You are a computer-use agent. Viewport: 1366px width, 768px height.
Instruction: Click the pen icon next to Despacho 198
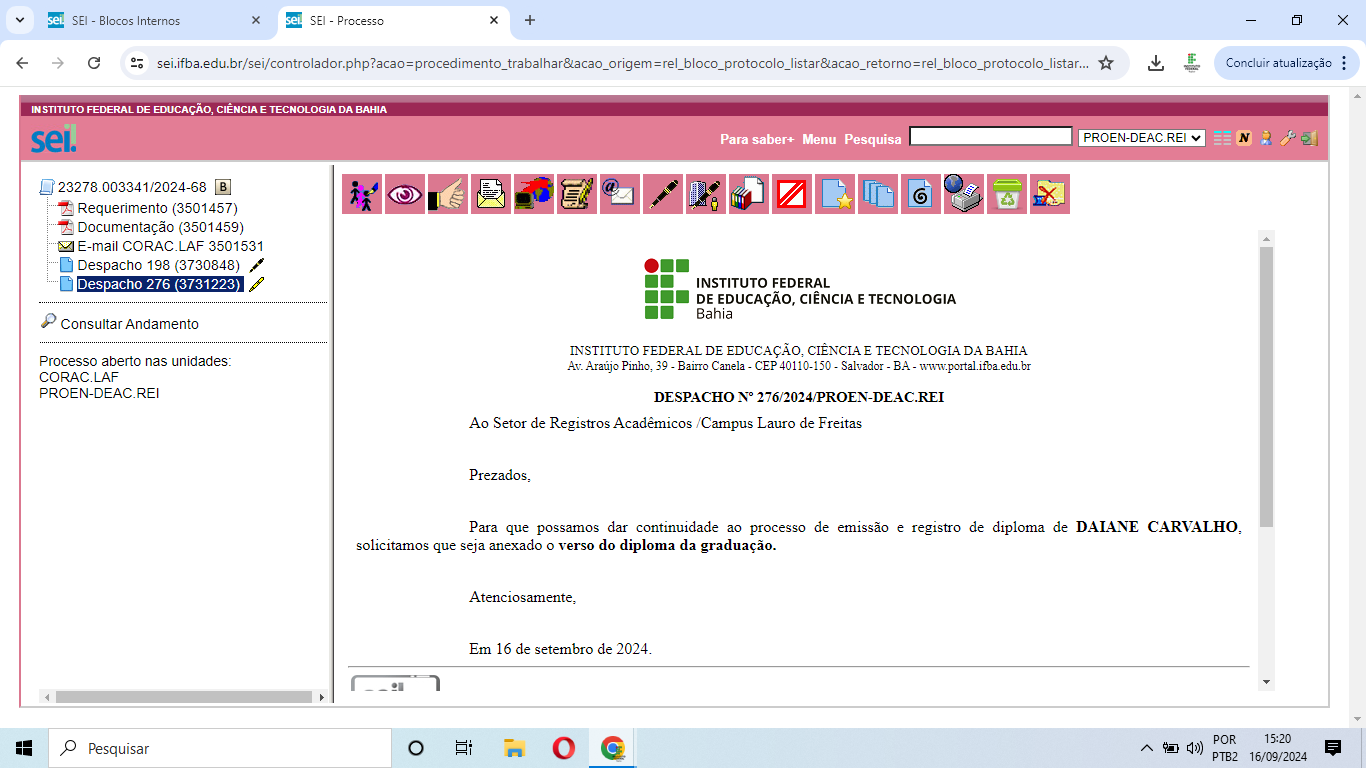click(257, 265)
